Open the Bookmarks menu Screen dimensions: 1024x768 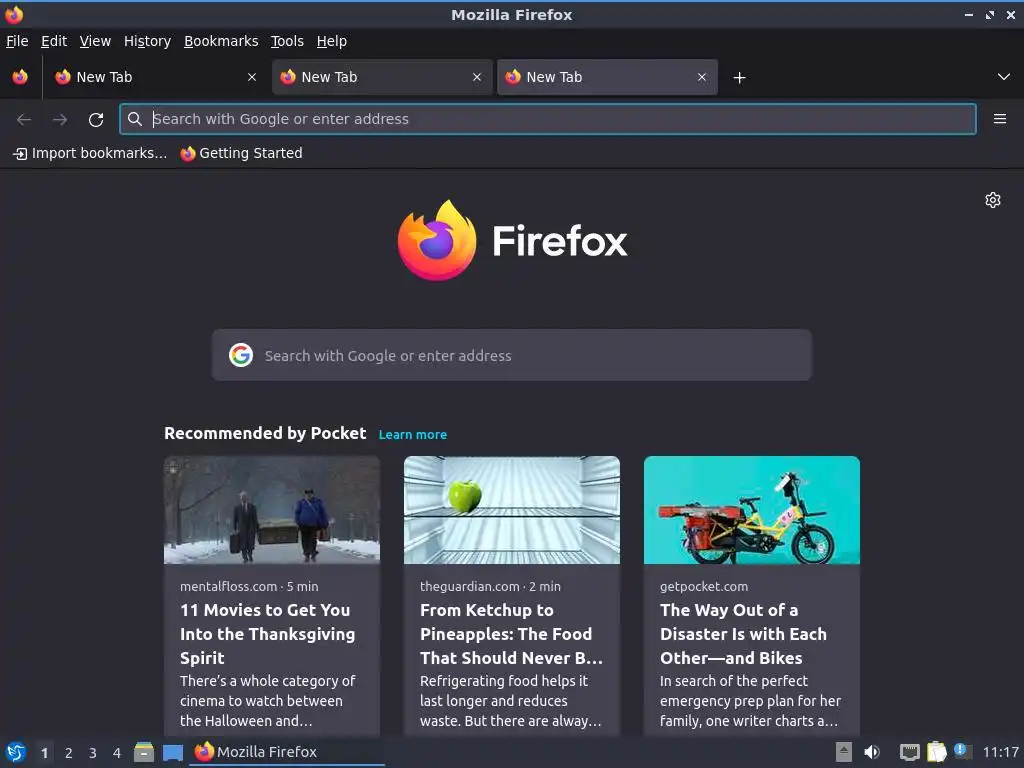(221, 41)
